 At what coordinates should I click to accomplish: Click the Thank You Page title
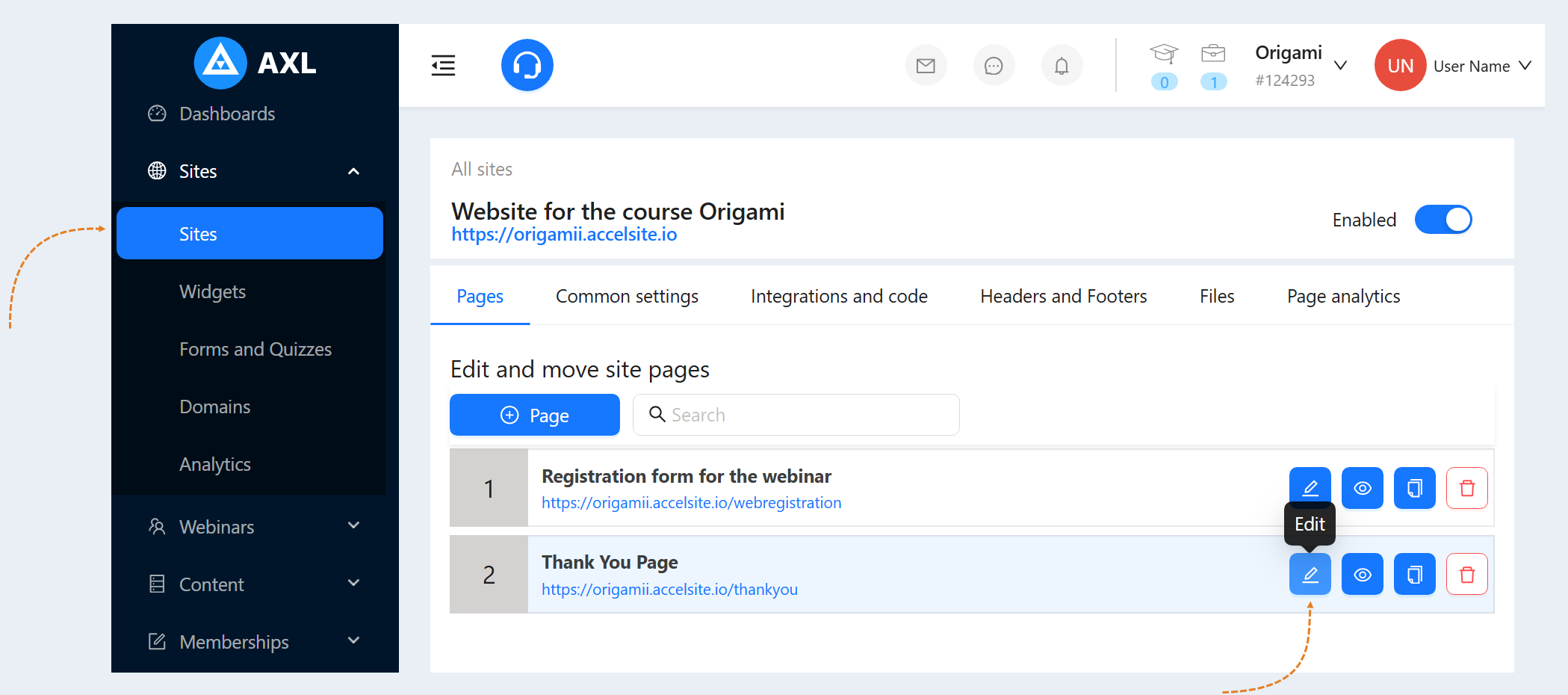click(610, 562)
